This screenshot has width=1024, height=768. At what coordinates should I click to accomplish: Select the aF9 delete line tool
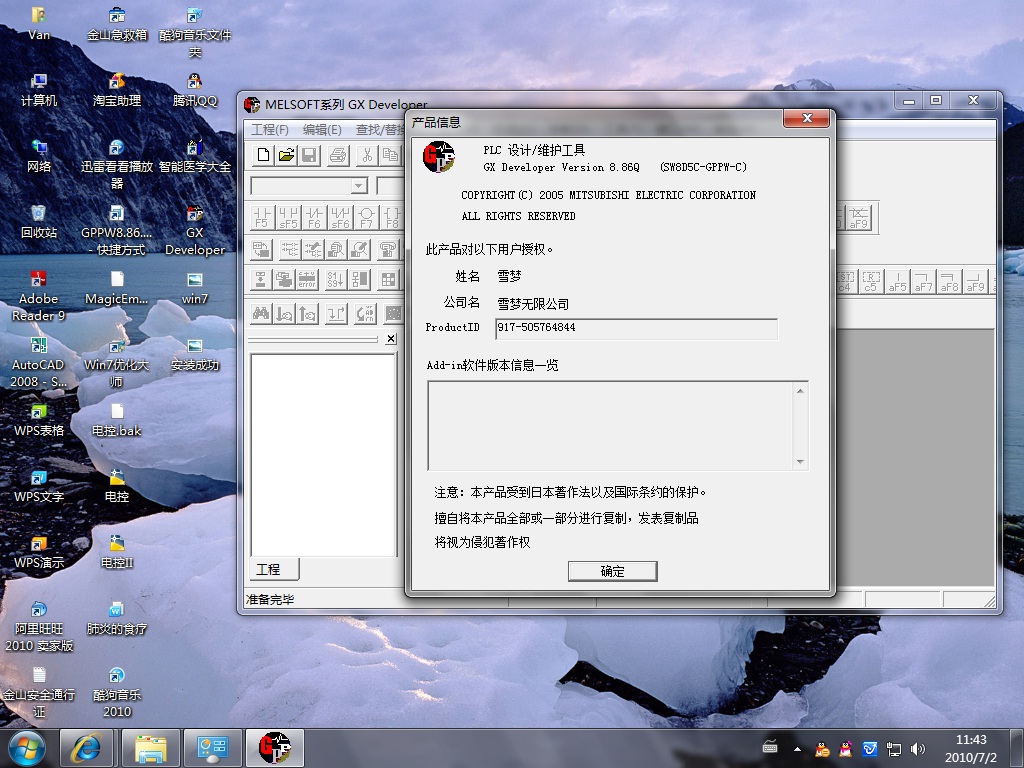859,218
